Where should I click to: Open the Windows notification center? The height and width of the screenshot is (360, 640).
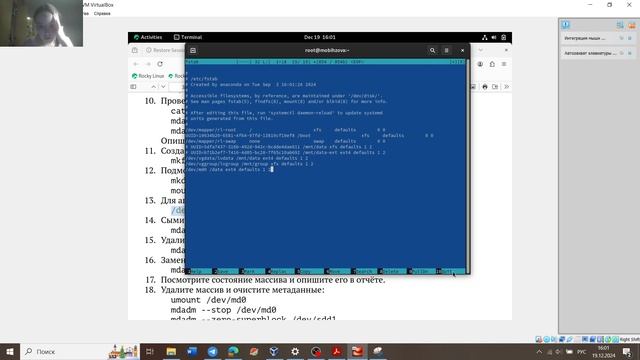(x=627, y=351)
